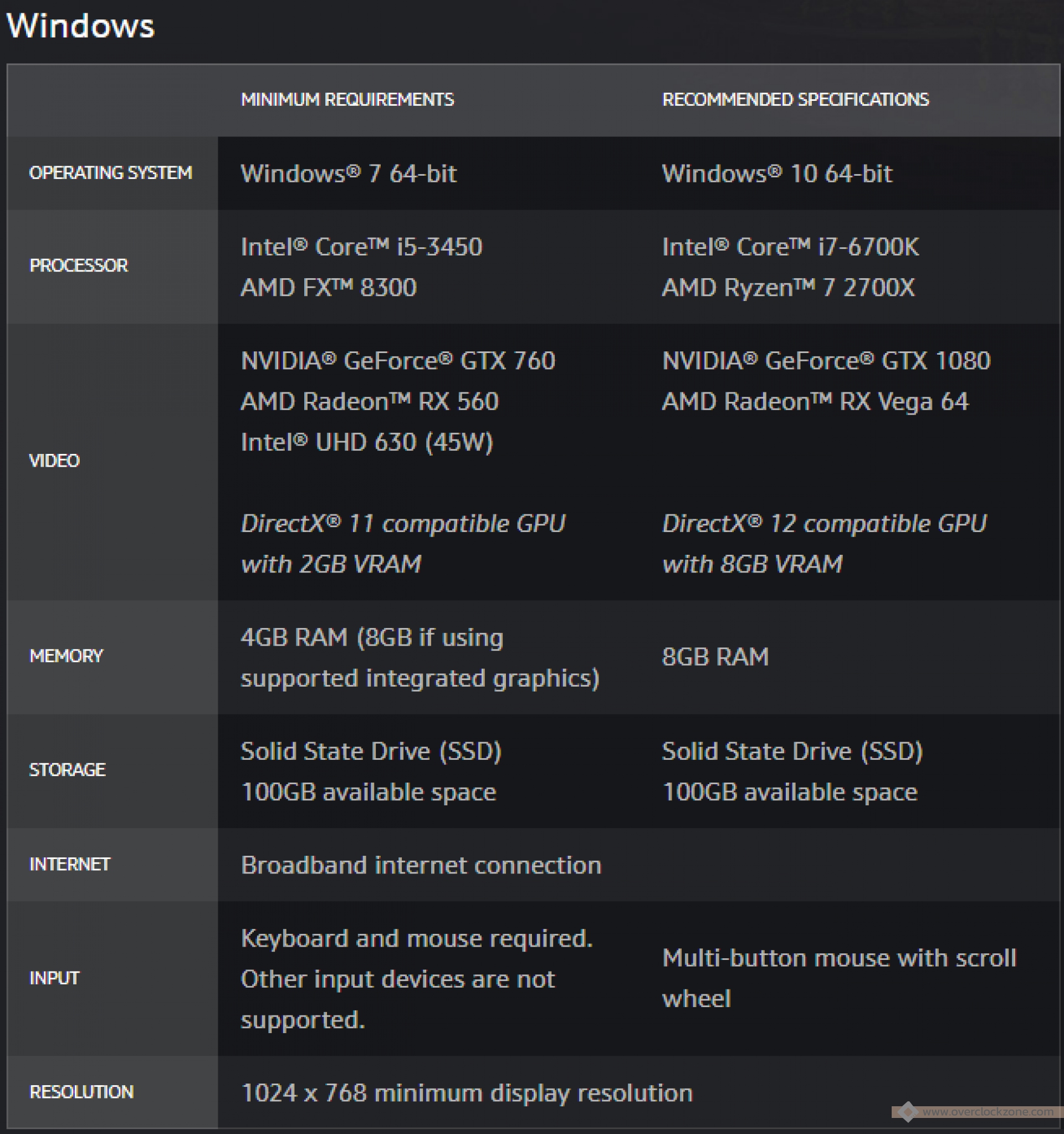Click the Processor row label

(x=79, y=266)
